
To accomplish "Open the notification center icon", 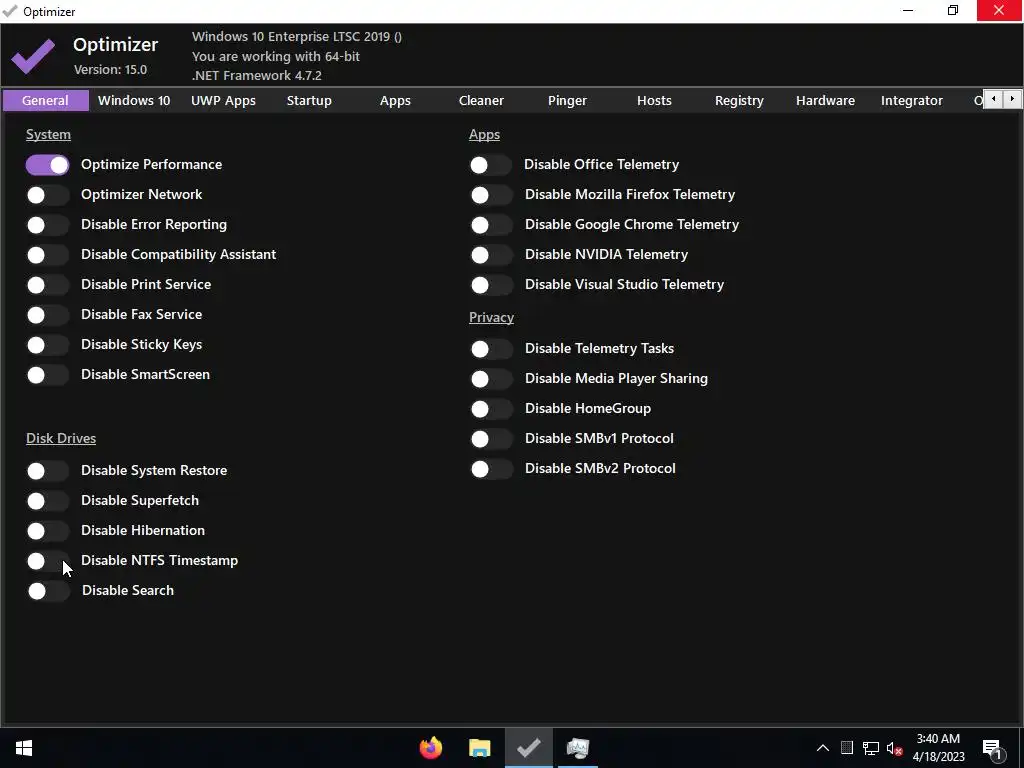I will coord(992,750).
